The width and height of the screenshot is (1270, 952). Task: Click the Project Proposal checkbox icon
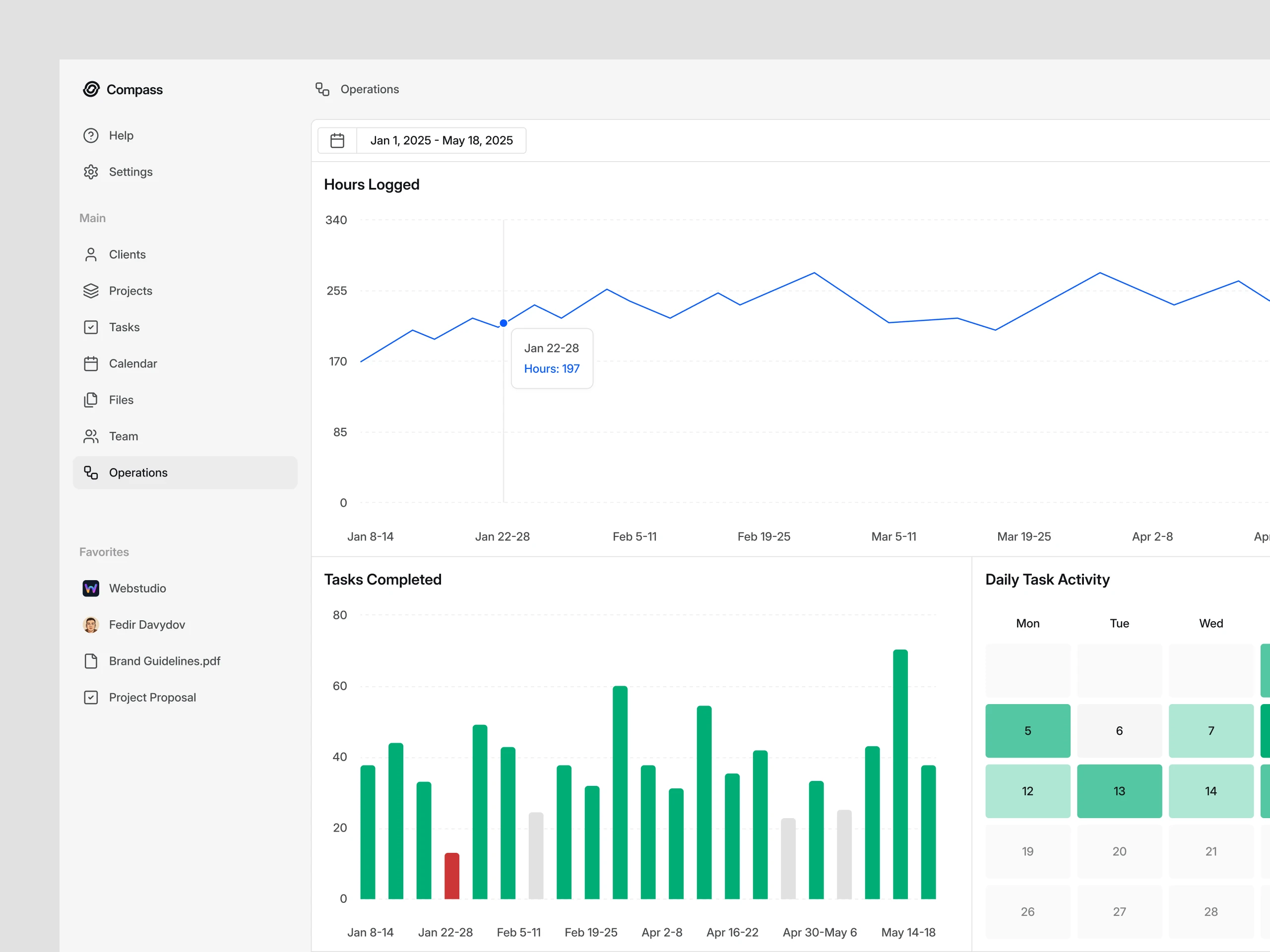point(91,697)
